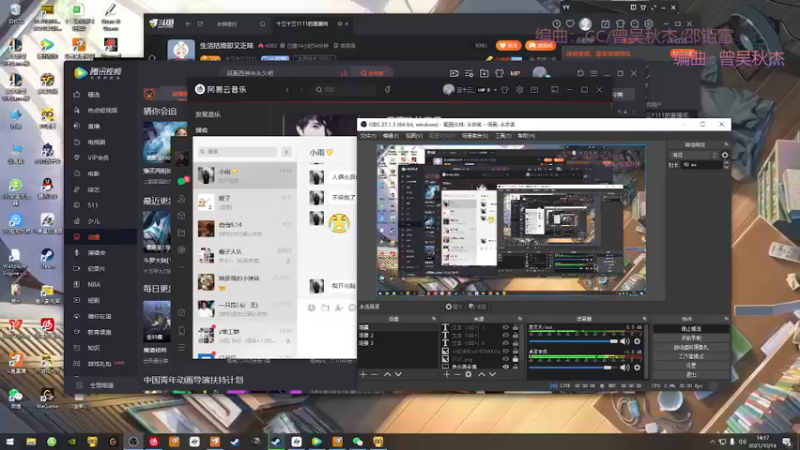800x450 pixels.
Task: Pop out the OBS audio mixer dock
Action: pyautogui.click(x=644, y=319)
